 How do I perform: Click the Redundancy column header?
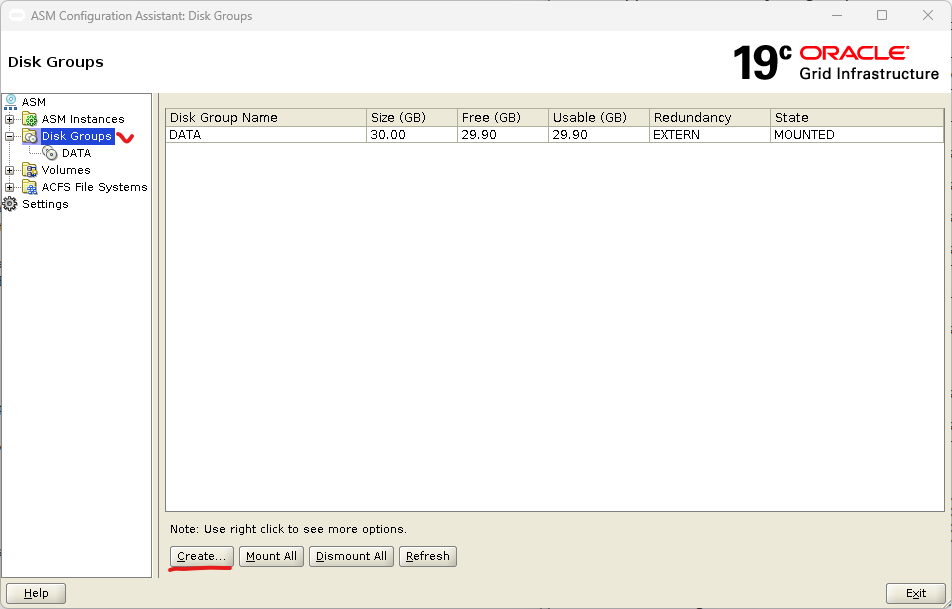click(x=709, y=117)
